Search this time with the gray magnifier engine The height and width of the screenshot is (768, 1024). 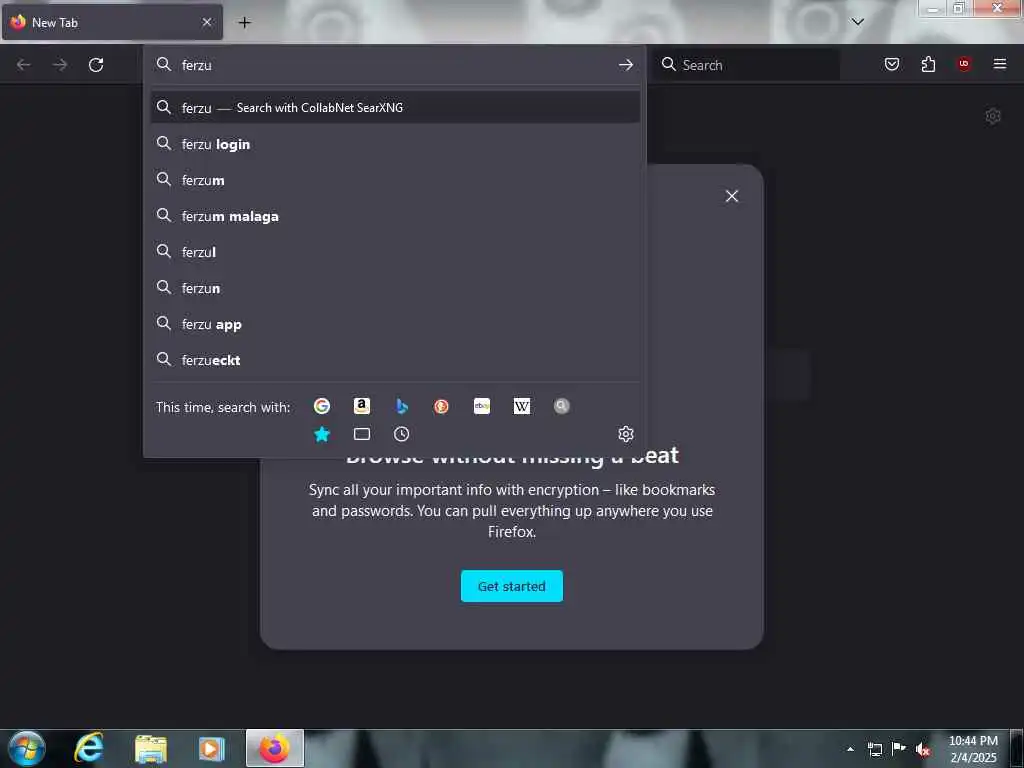pos(562,406)
